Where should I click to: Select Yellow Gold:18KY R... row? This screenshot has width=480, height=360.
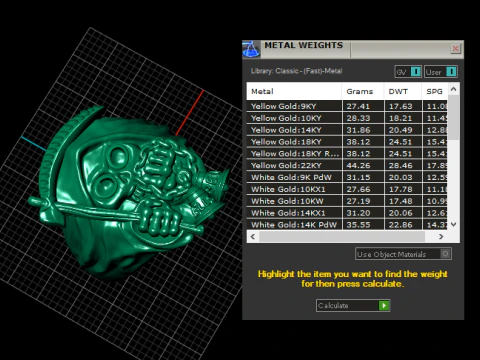click(347, 154)
